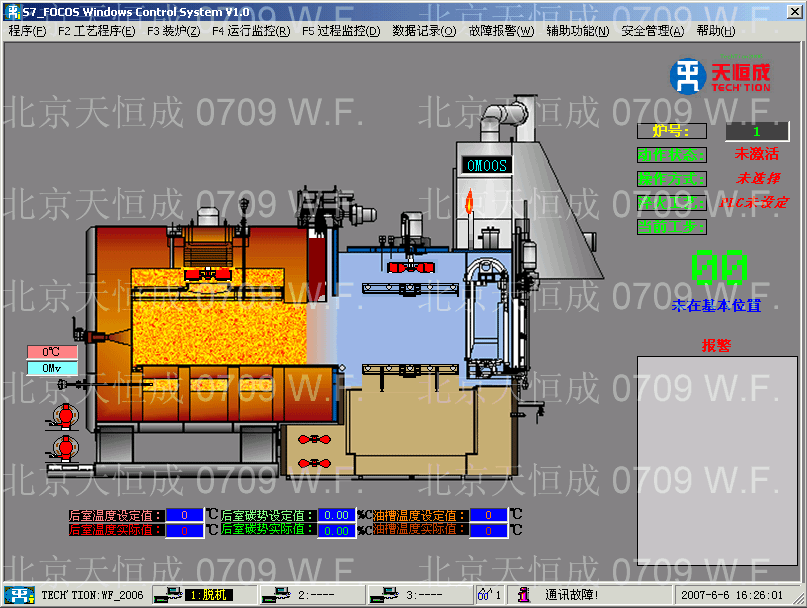Open the 程序(F) menu
Image resolution: width=807 pixels, height=608 pixels.
point(27,31)
